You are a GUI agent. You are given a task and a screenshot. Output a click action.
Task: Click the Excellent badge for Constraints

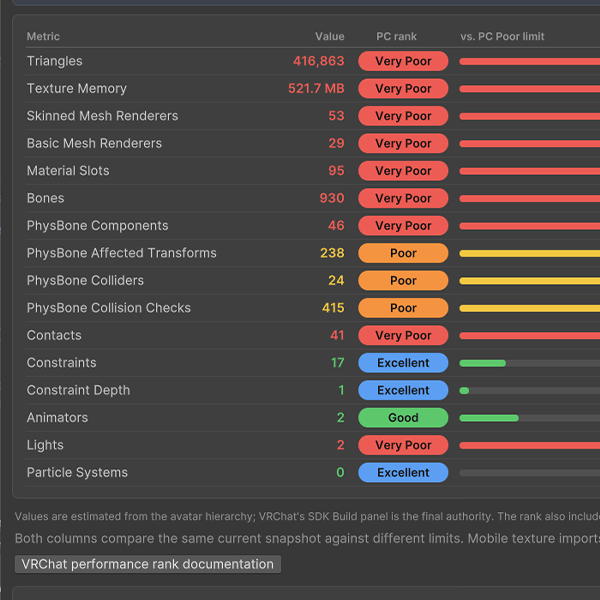(403, 363)
